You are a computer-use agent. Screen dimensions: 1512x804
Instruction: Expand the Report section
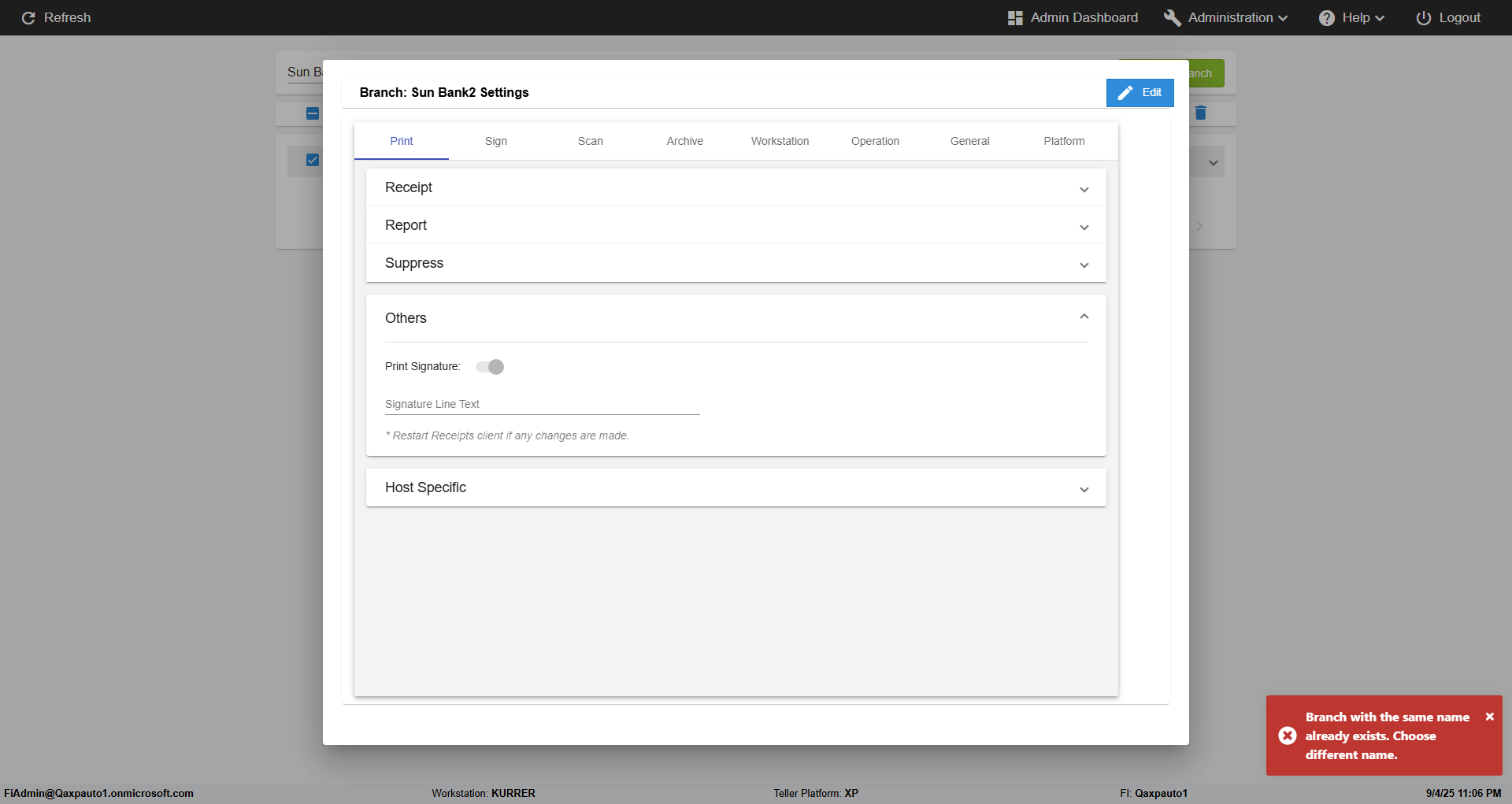[1084, 227]
